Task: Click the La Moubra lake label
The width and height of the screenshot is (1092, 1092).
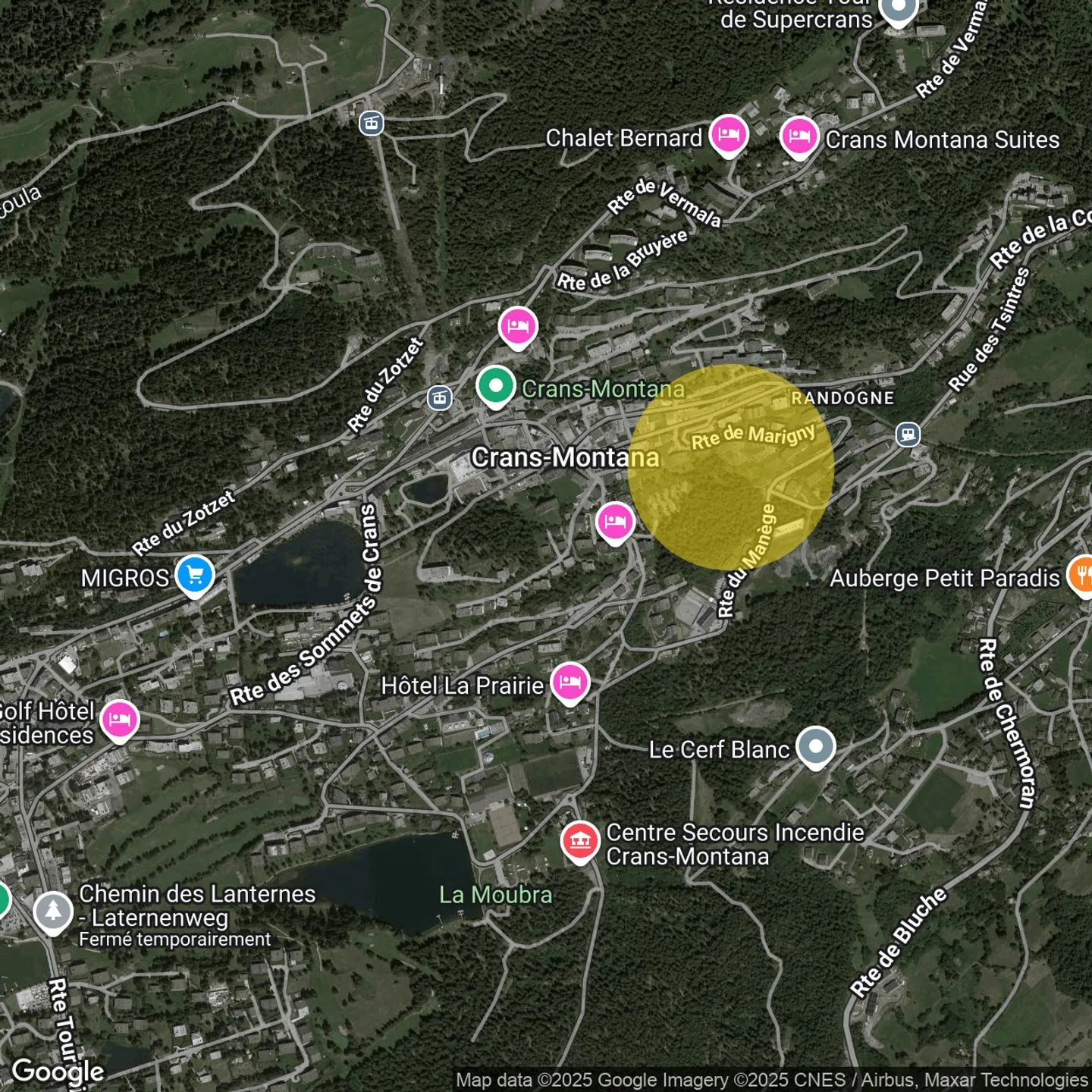Action: [x=496, y=895]
